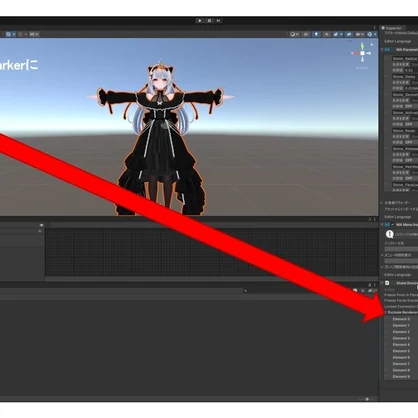Click the Freeze Pose in Place label
The height and width of the screenshot is (418, 418).
401,295
